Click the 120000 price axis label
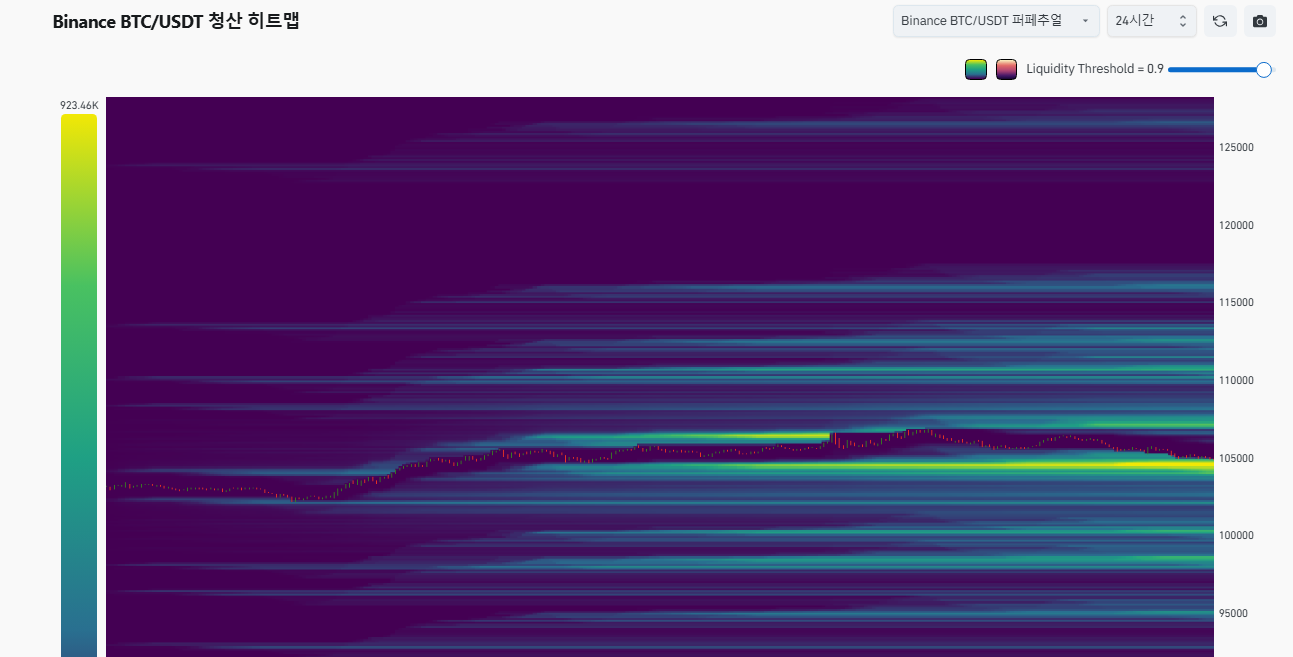 (x=1236, y=225)
